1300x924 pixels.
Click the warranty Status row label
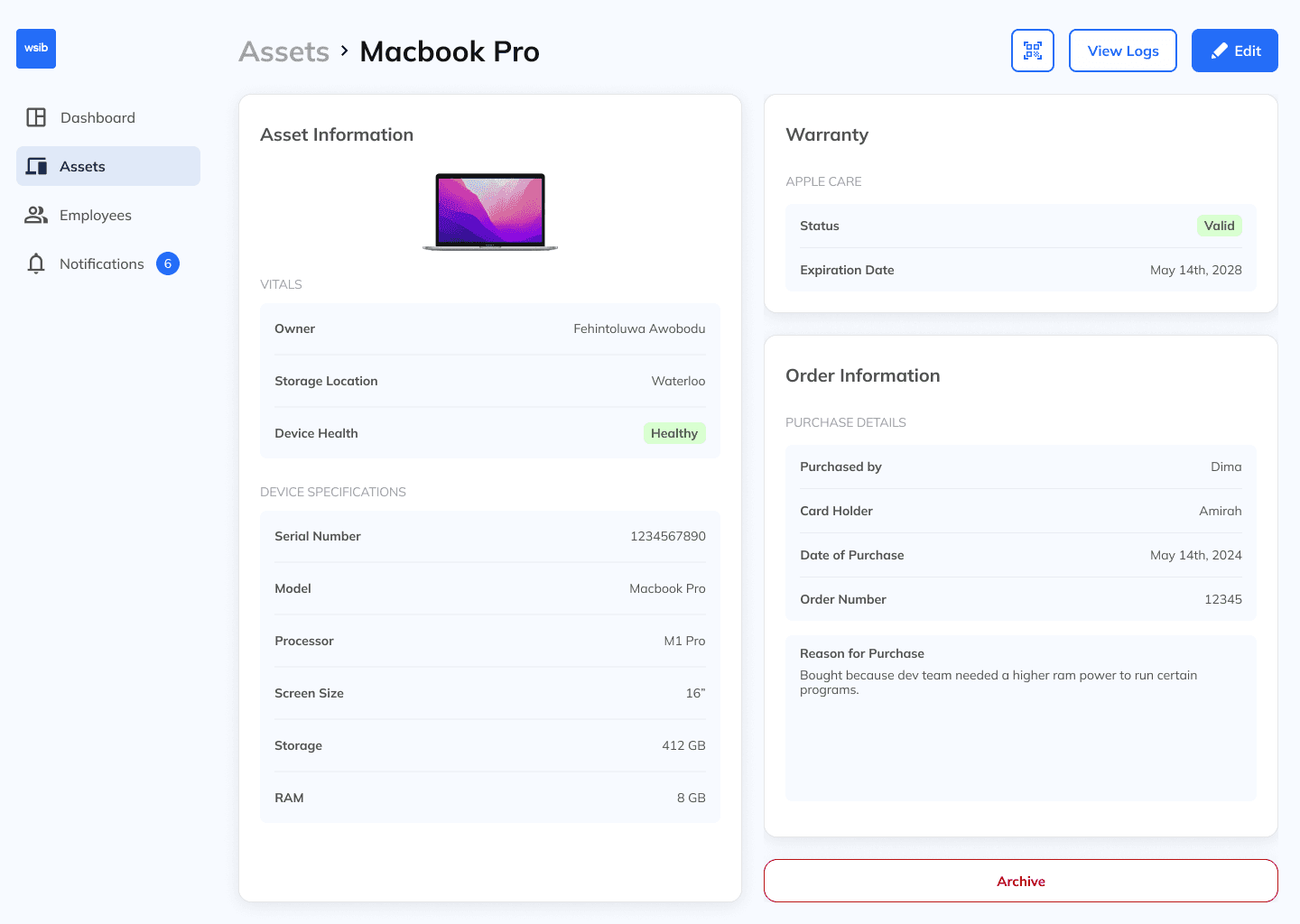(820, 226)
